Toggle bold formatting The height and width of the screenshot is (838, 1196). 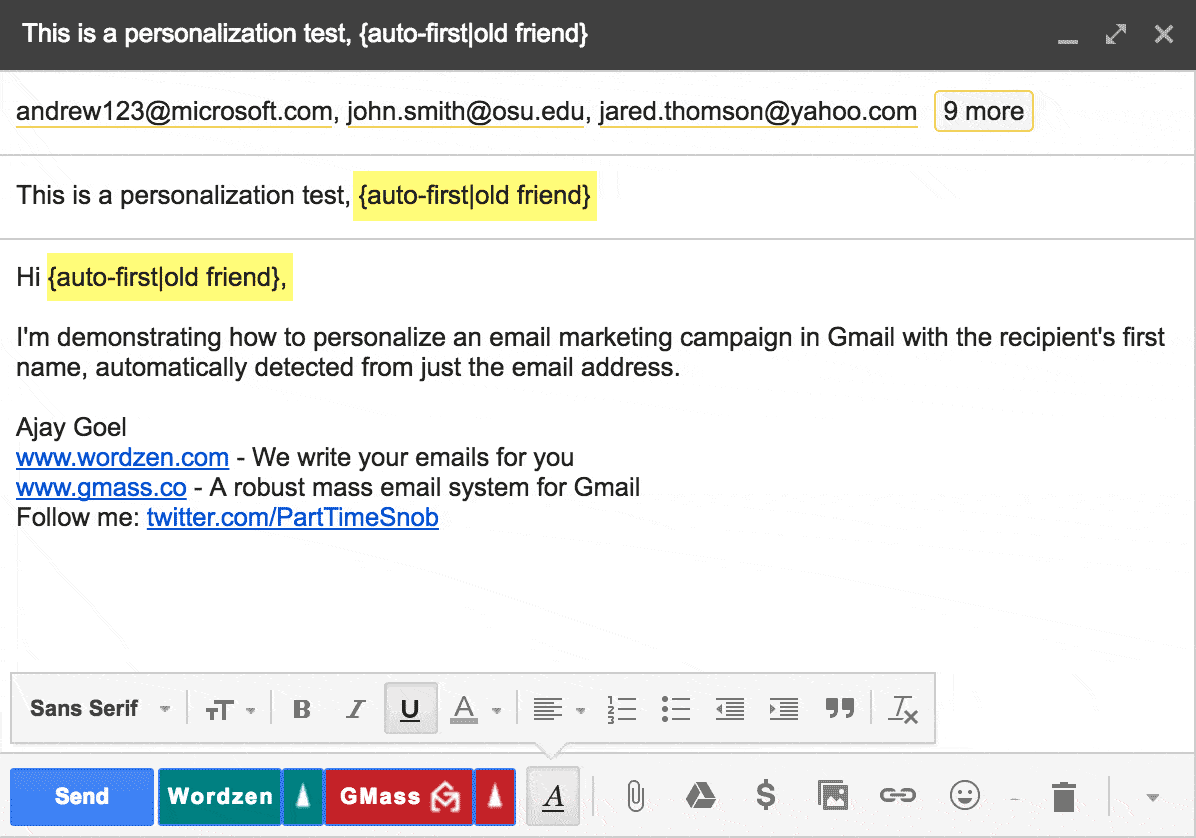302,709
